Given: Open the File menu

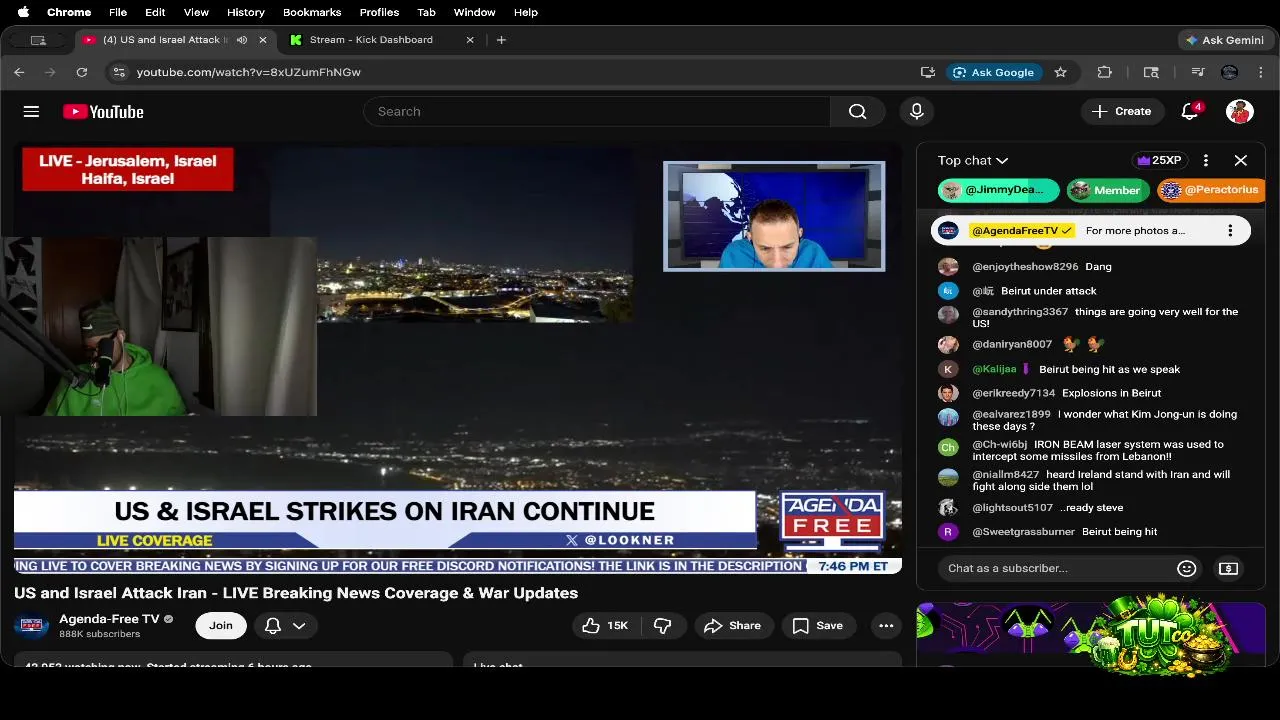Looking at the screenshot, I should click(118, 12).
